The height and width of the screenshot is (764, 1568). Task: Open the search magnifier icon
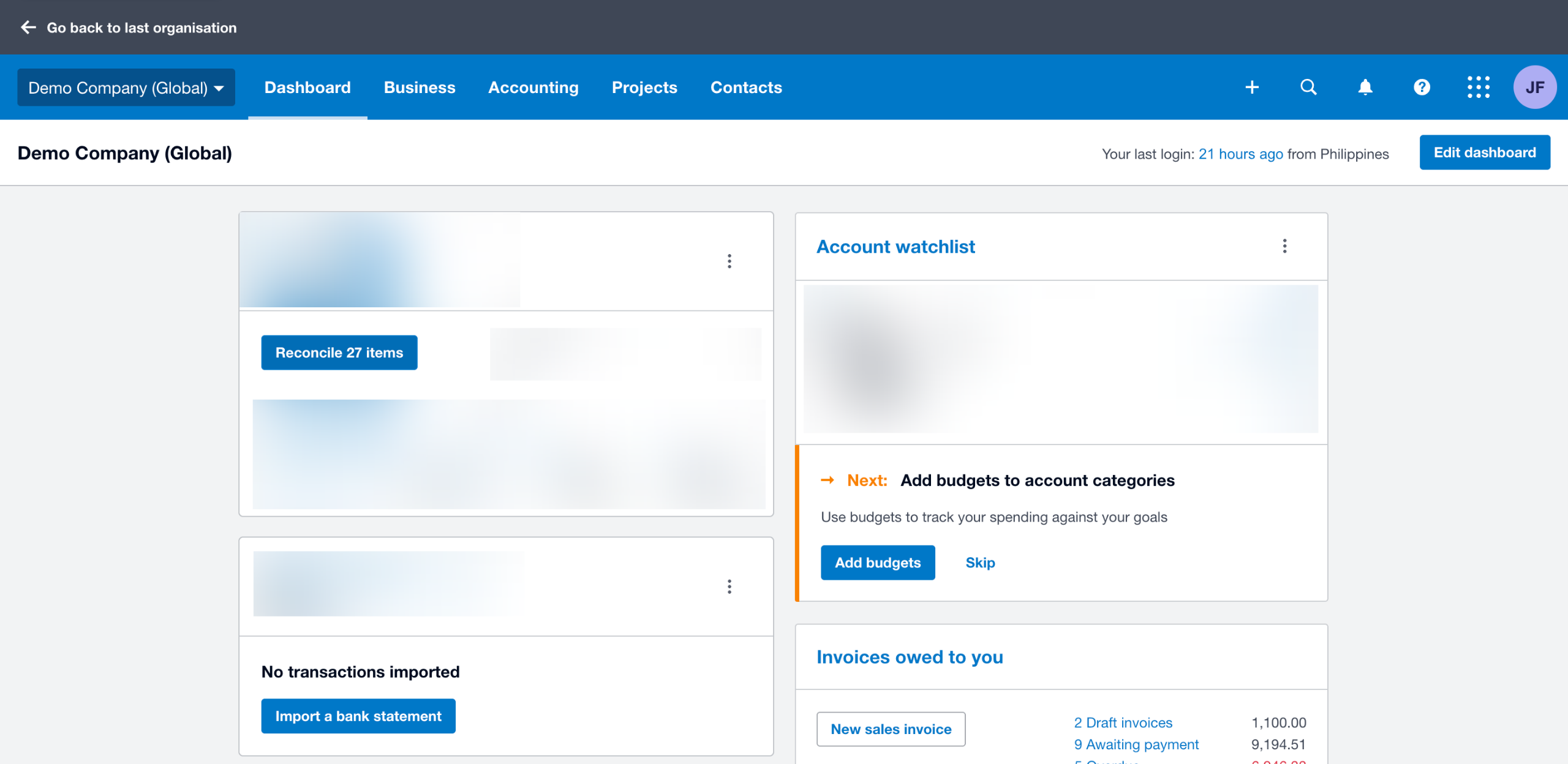click(1308, 87)
